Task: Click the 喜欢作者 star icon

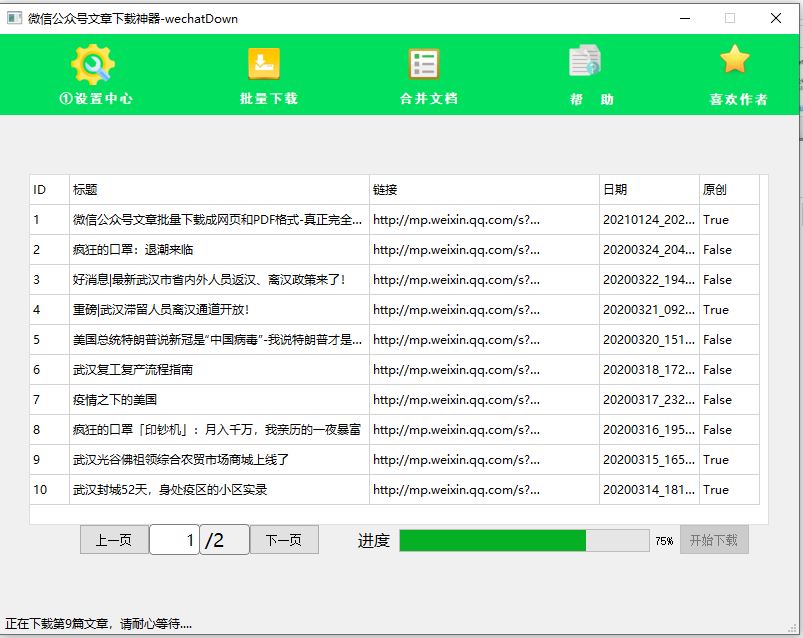Action: 735,59
